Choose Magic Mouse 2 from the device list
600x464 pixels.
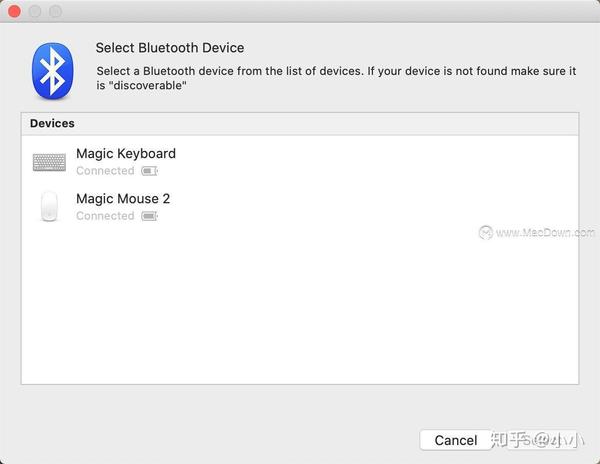(300, 207)
